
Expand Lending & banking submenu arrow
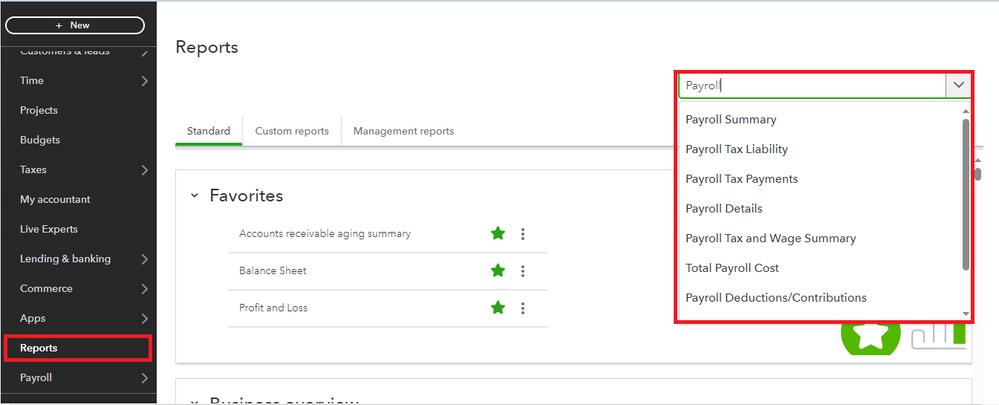point(145,259)
